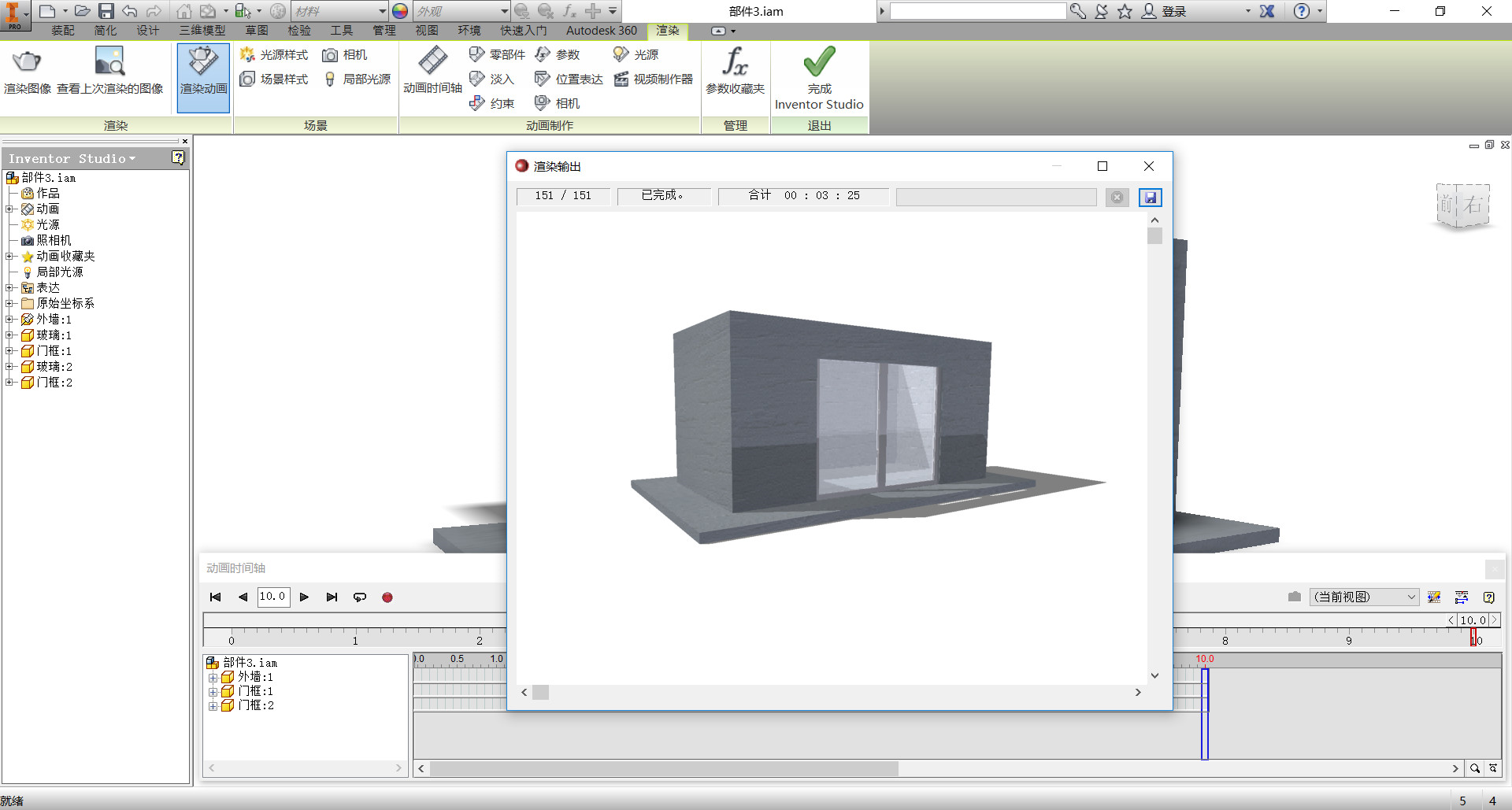Click View Last Rendered Image (查看上次渲染的图像) icon
The height and width of the screenshot is (810, 1512).
[109, 62]
